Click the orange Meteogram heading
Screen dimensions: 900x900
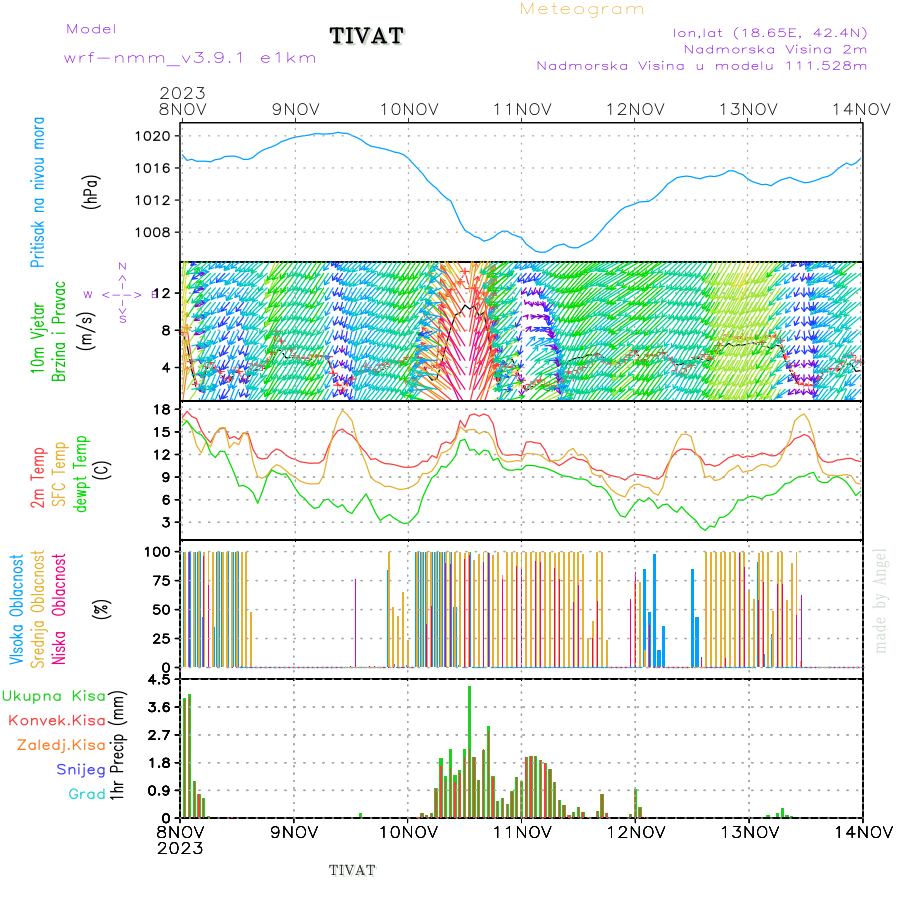[x=582, y=9]
